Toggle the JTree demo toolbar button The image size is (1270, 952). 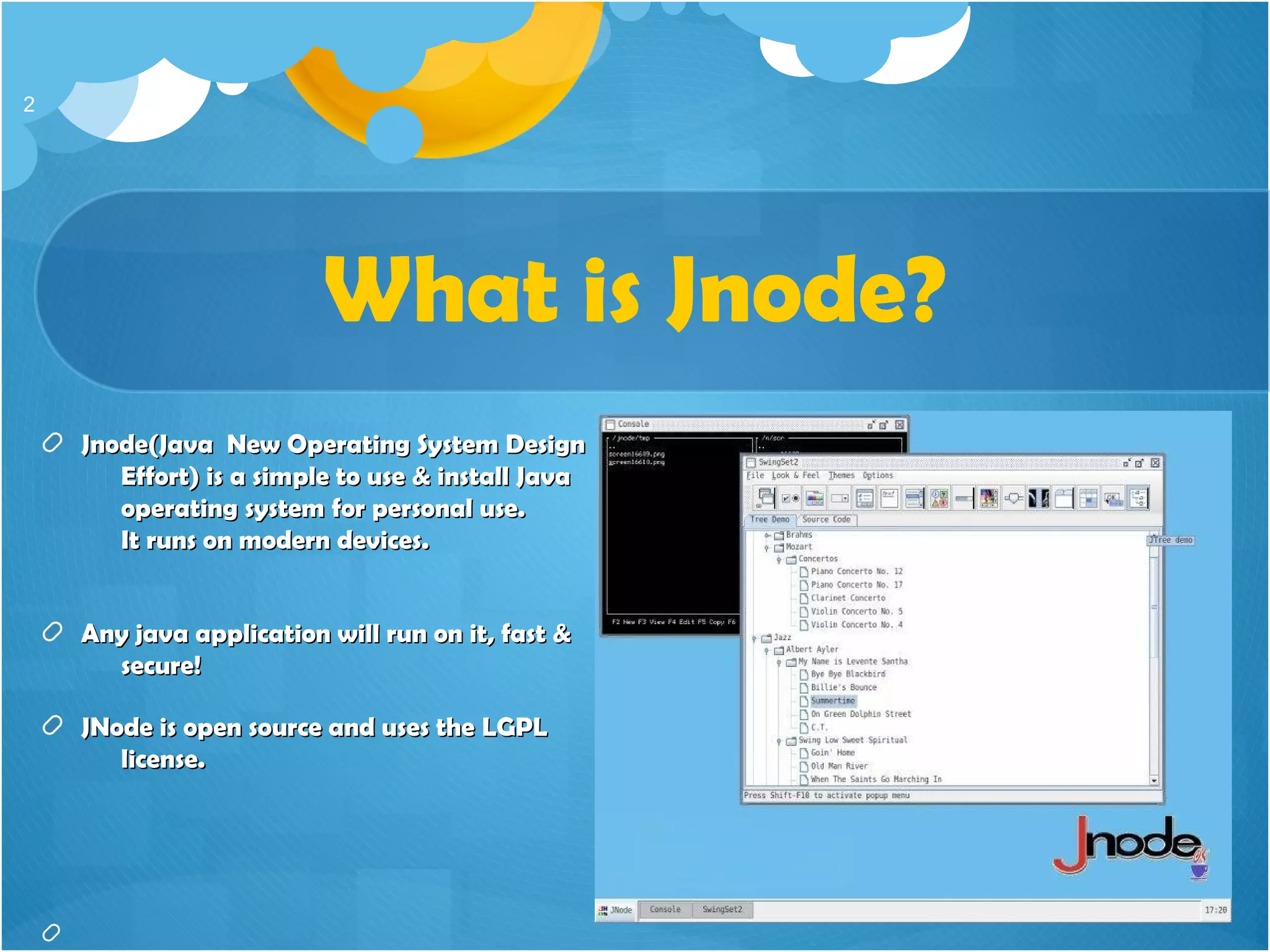point(1139,498)
